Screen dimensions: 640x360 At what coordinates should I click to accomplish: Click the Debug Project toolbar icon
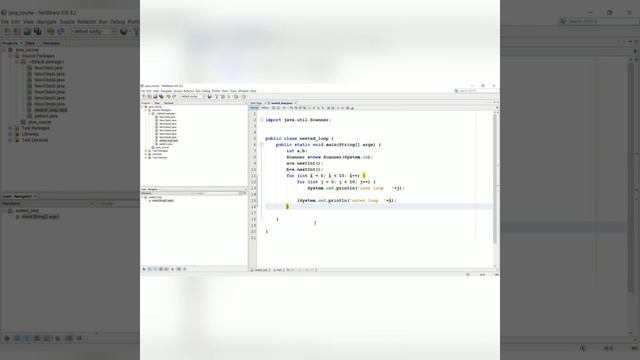coord(236,96)
